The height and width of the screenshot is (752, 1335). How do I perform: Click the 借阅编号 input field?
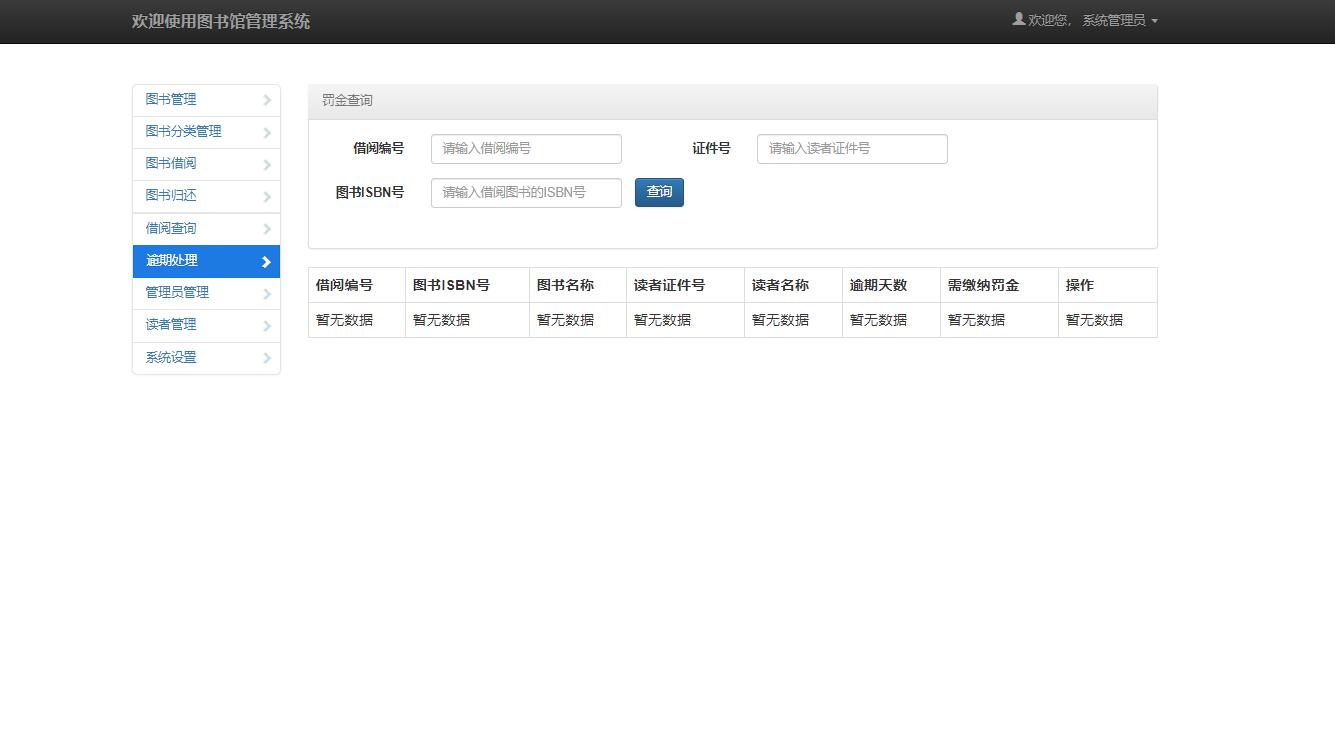pos(526,148)
